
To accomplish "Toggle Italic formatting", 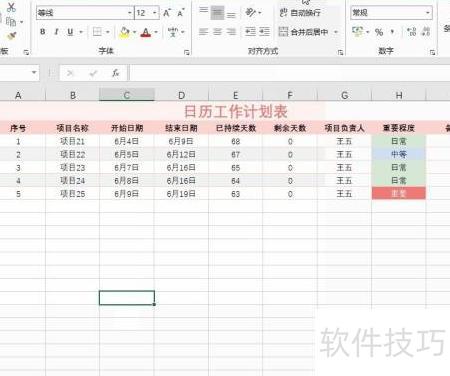I will click(56, 32).
